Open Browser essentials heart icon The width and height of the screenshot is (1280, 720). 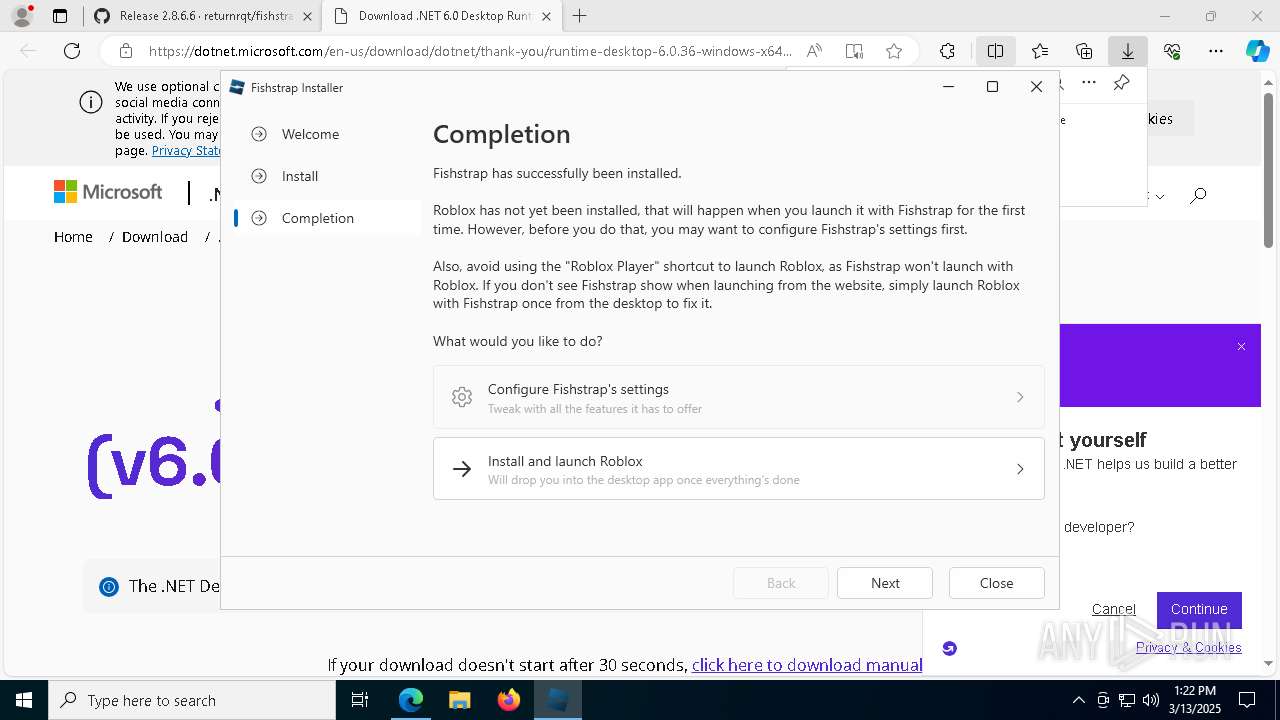(x=1172, y=51)
